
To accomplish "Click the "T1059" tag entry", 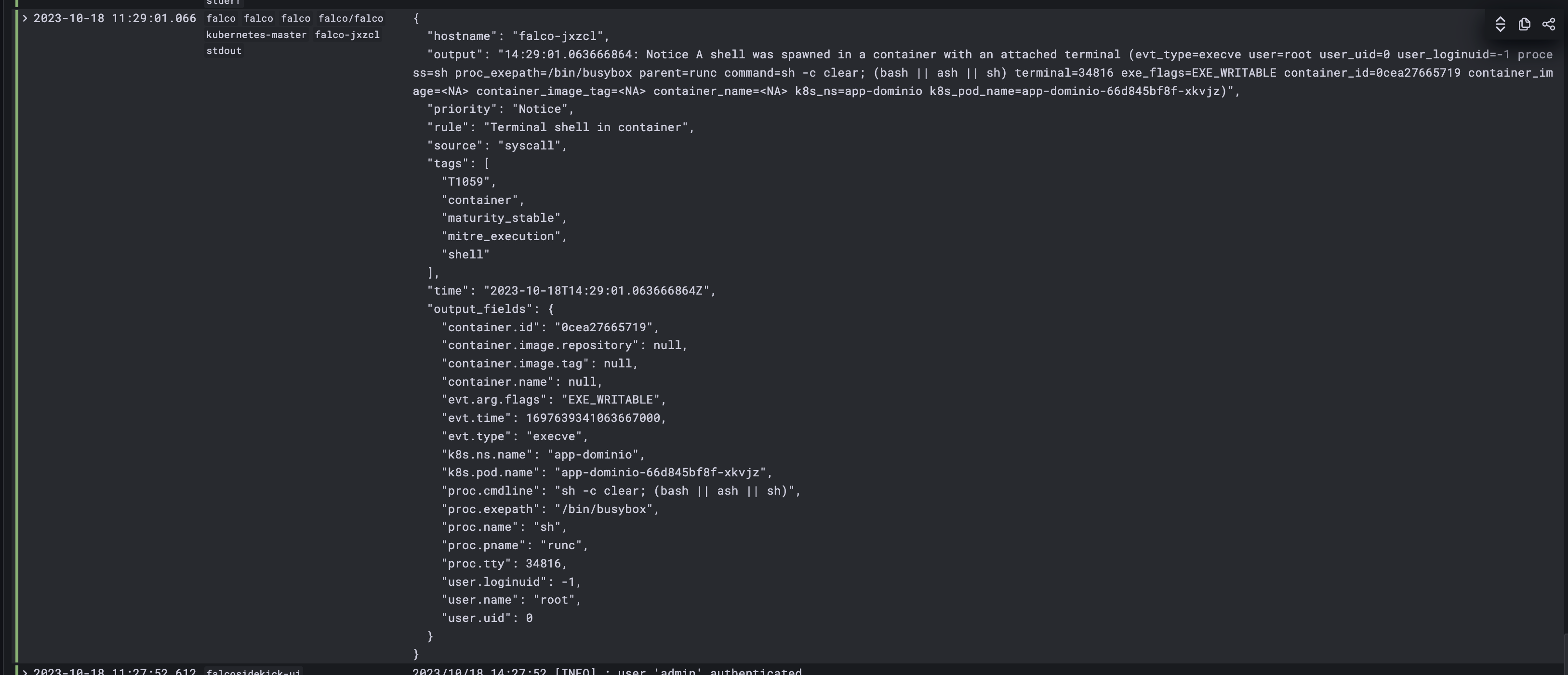I will [x=469, y=182].
